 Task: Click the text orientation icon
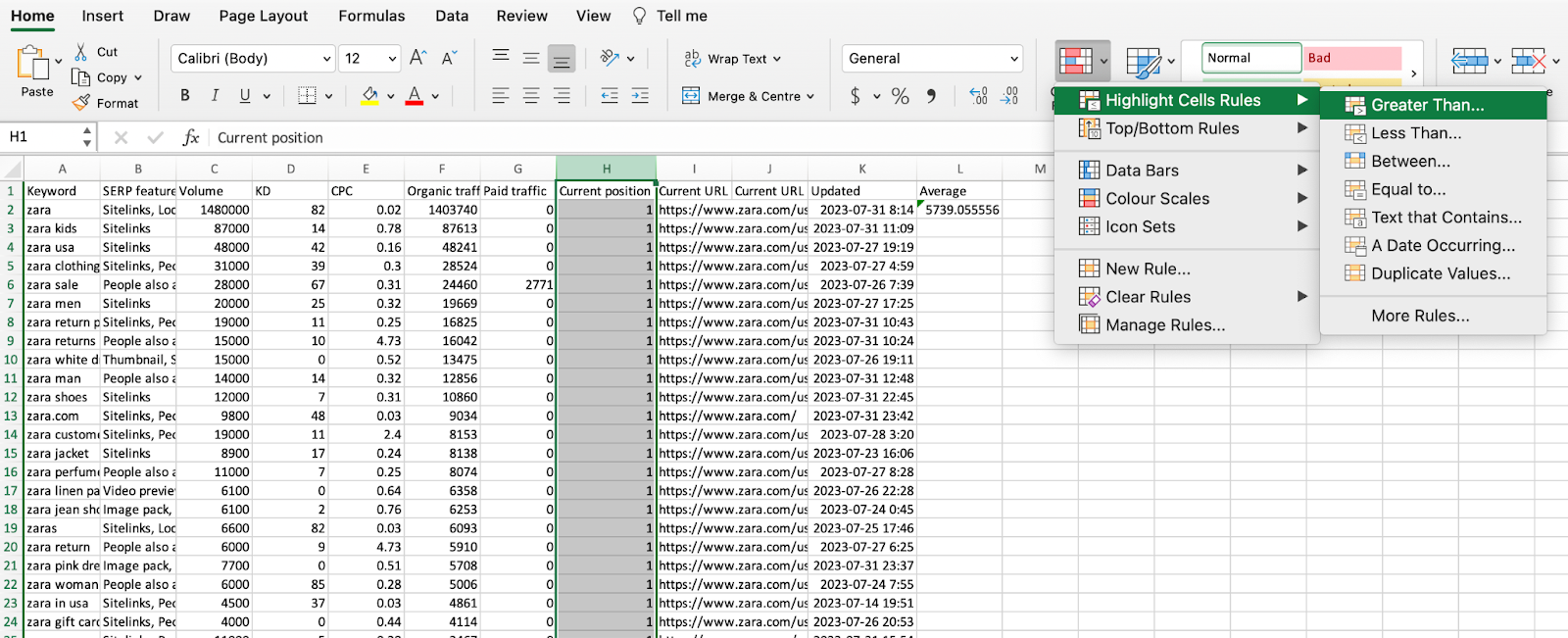[610, 58]
